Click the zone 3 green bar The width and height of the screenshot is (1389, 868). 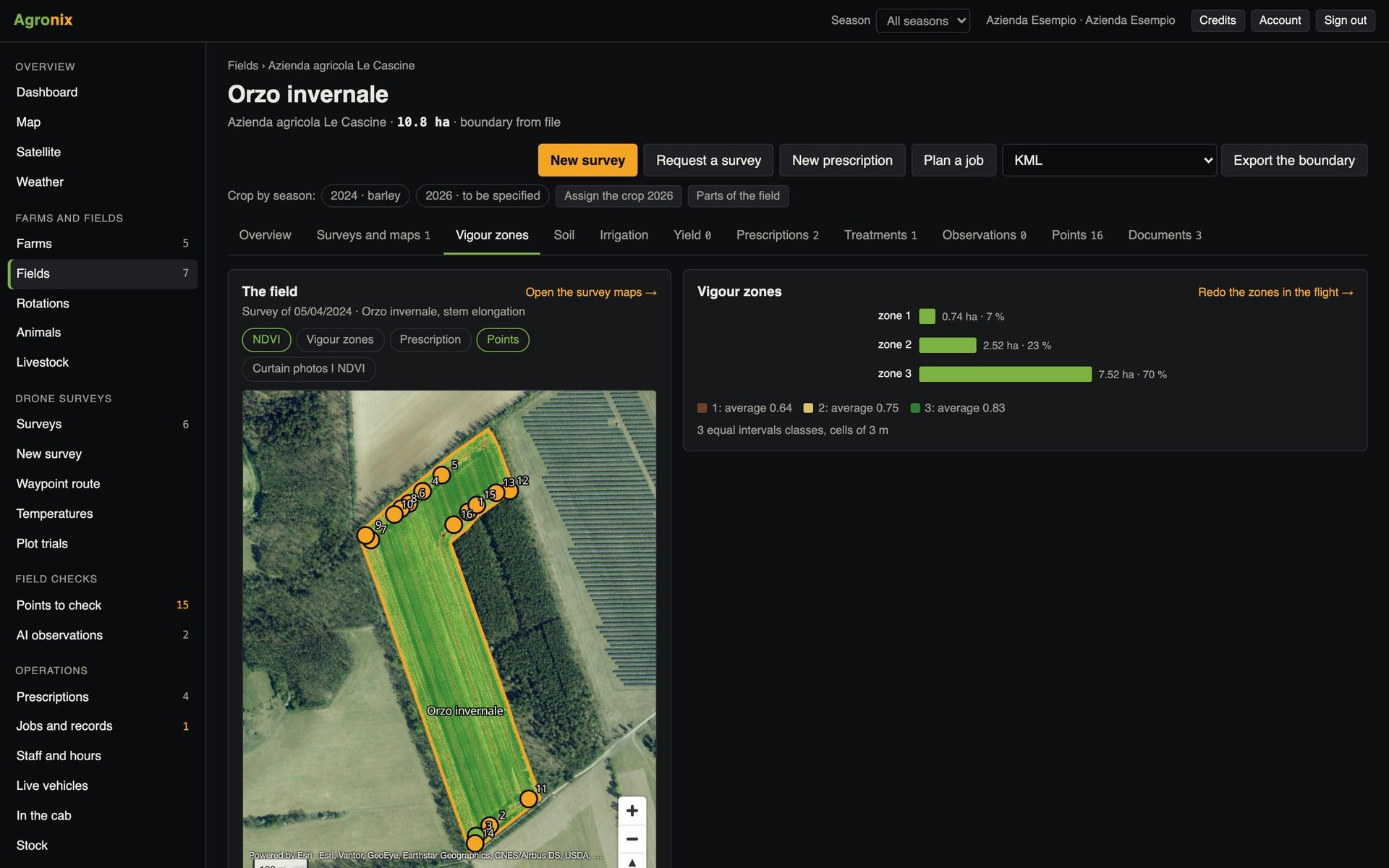(x=1005, y=374)
